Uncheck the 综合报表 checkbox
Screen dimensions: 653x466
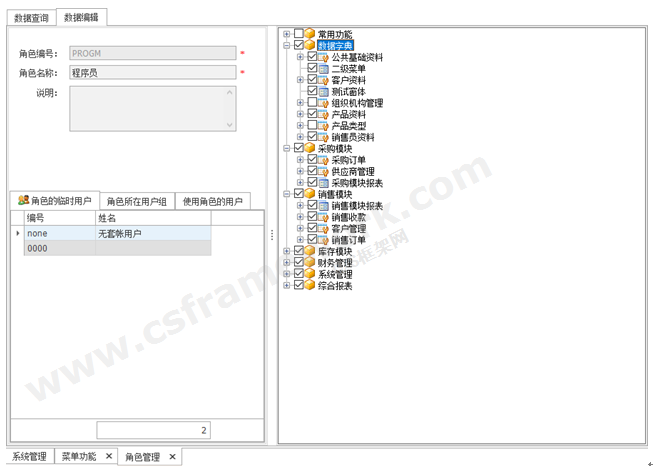pos(299,285)
